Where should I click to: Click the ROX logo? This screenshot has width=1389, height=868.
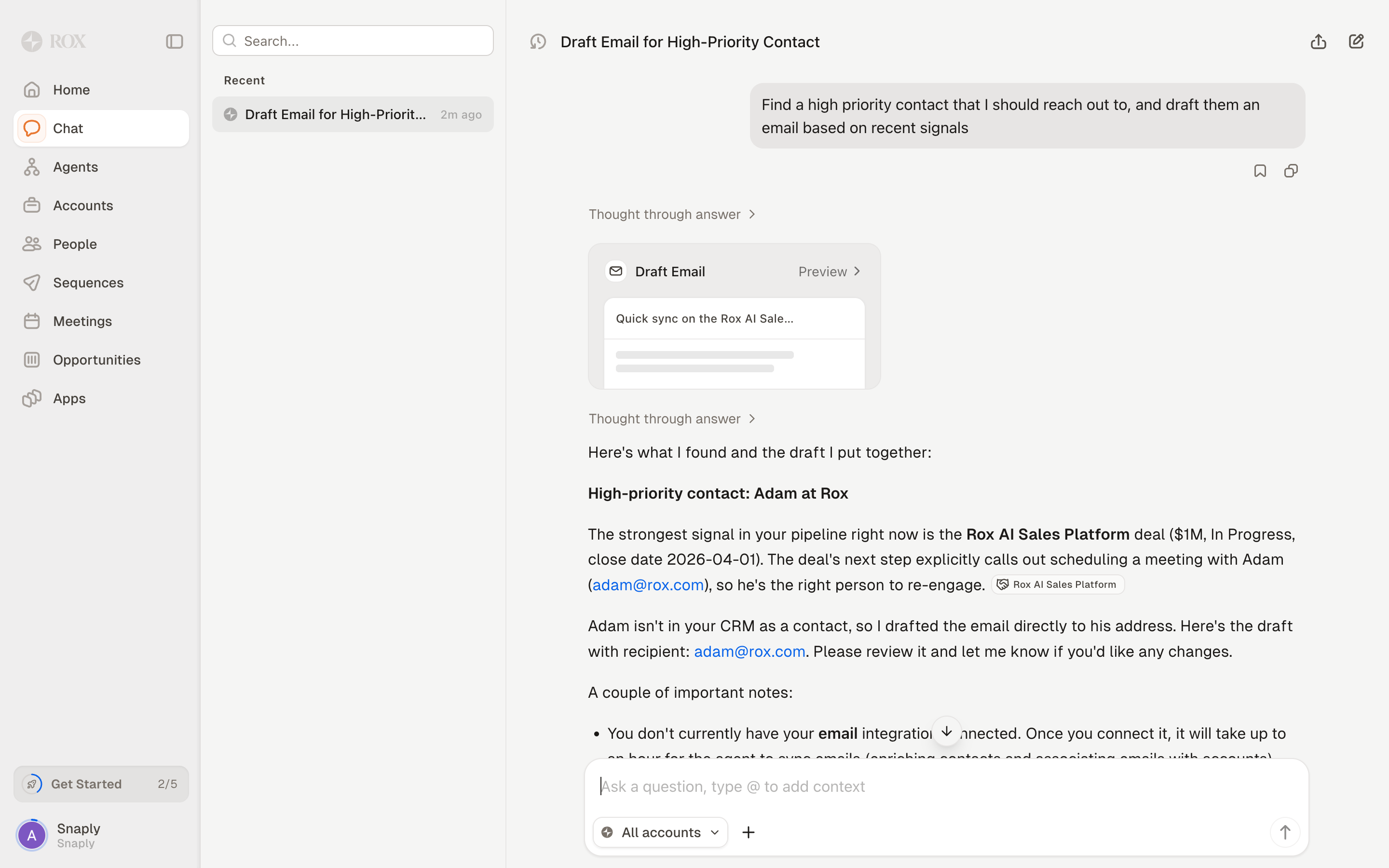pyautogui.click(x=54, y=41)
